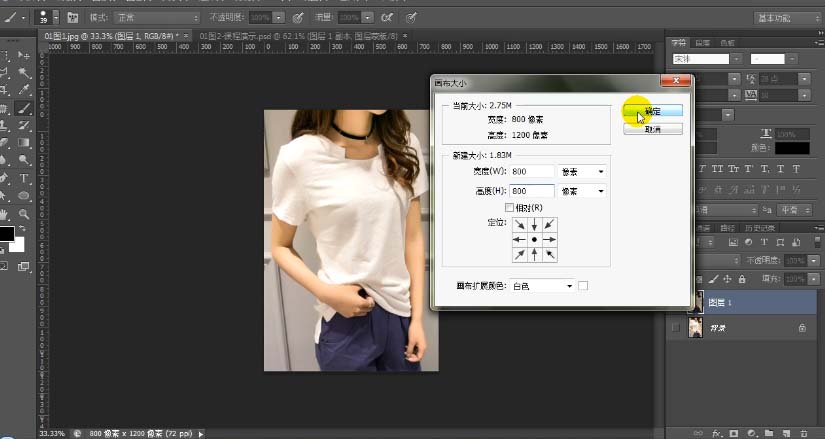
Task: Open layer opacity dropdown arrow
Action: click(x=814, y=261)
